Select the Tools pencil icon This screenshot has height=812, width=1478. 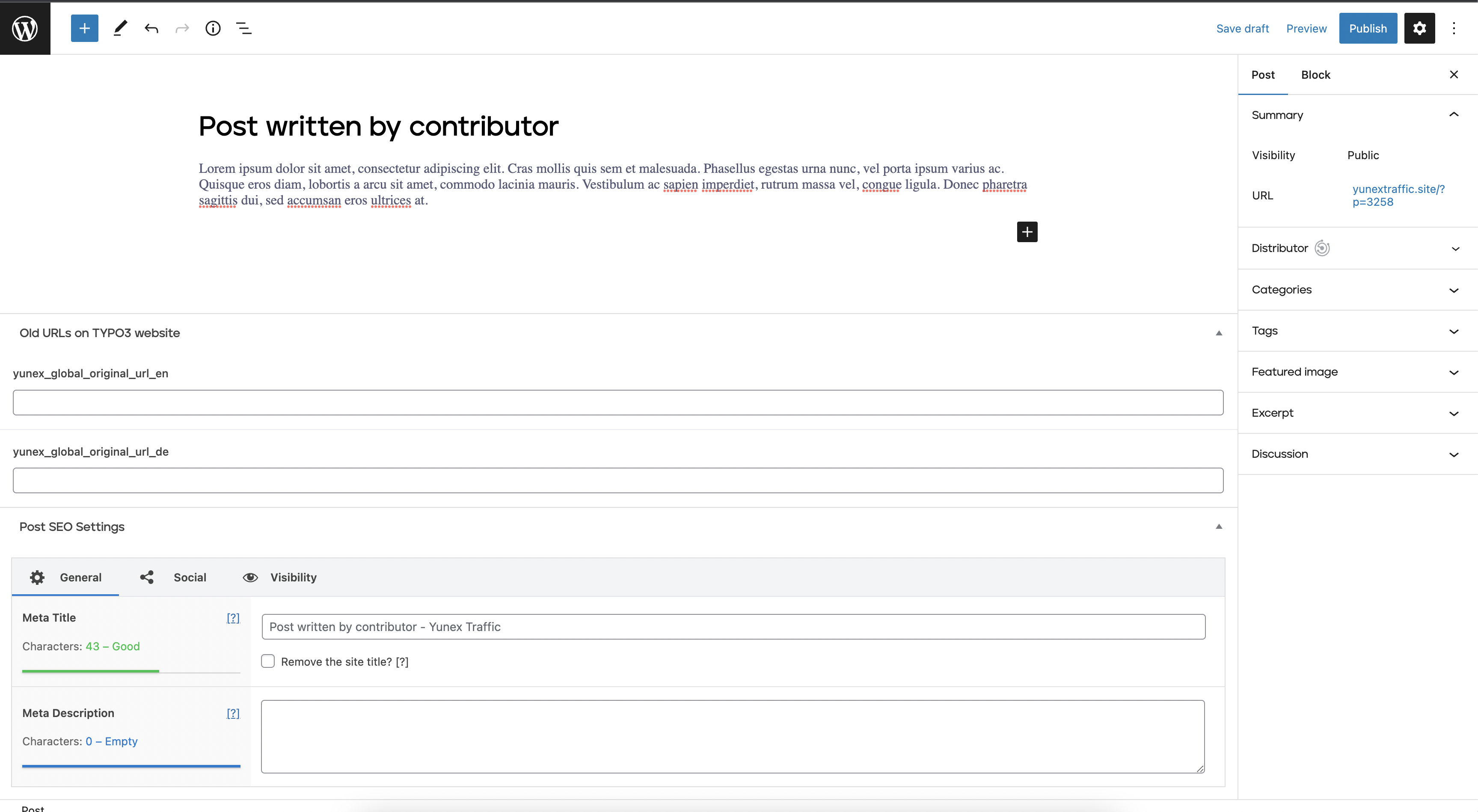(120, 28)
